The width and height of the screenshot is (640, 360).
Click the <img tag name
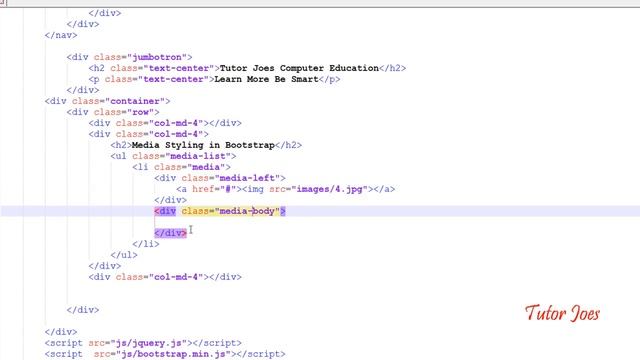(253, 189)
